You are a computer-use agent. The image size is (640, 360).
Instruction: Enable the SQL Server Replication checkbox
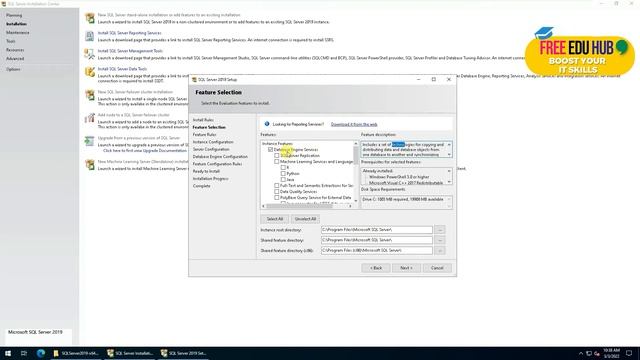[x=277, y=156]
